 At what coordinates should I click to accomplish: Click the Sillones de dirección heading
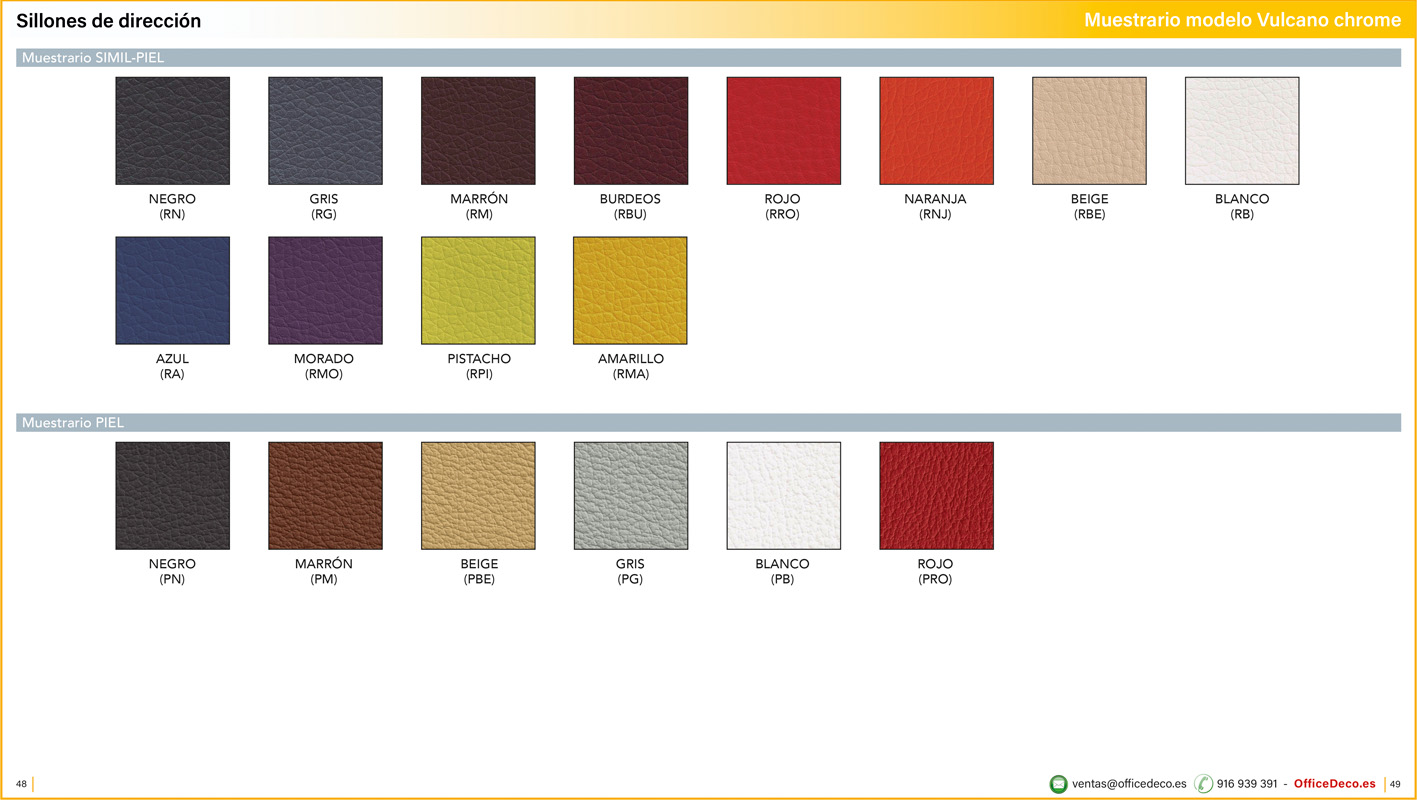(108, 21)
